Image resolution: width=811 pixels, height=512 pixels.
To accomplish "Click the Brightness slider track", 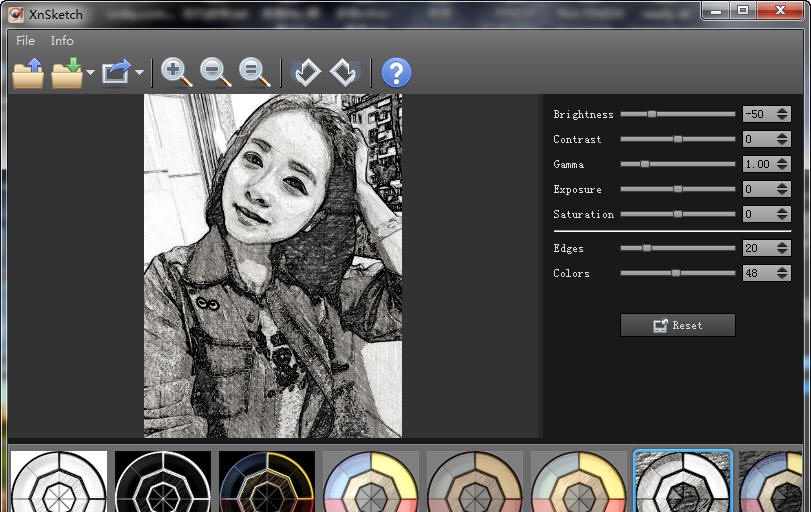I will pyautogui.click(x=690, y=114).
